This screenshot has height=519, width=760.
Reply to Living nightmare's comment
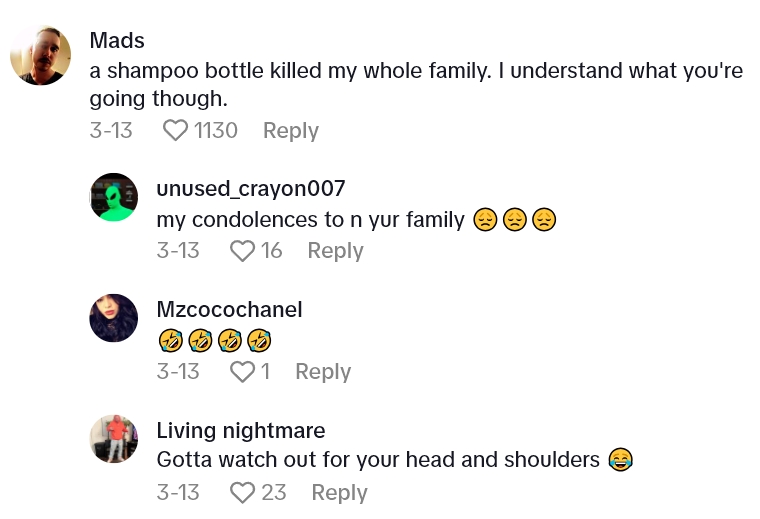[x=339, y=493]
